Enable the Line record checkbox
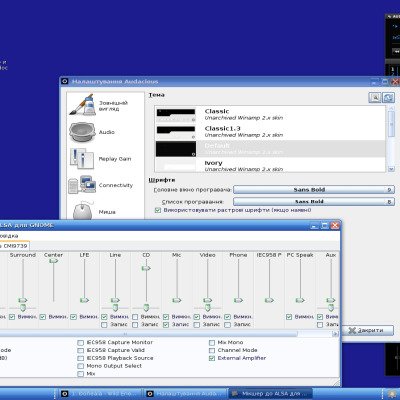Screen dimensions: 400x400 tap(104, 325)
